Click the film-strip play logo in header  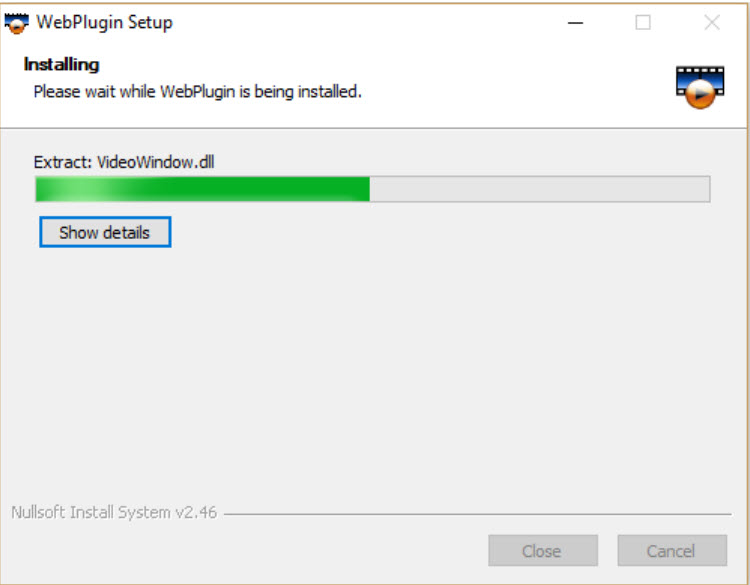(x=700, y=88)
